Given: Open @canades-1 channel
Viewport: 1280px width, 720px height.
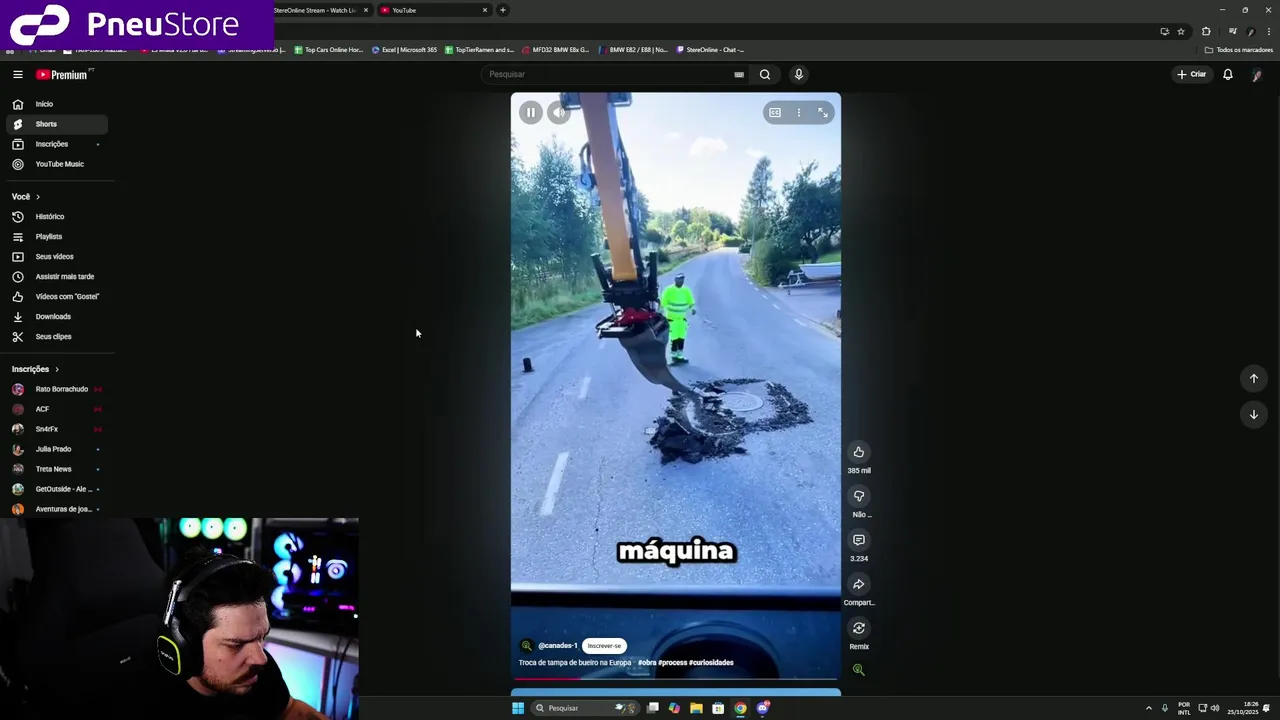Looking at the screenshot, I should (x=558, y=646).
